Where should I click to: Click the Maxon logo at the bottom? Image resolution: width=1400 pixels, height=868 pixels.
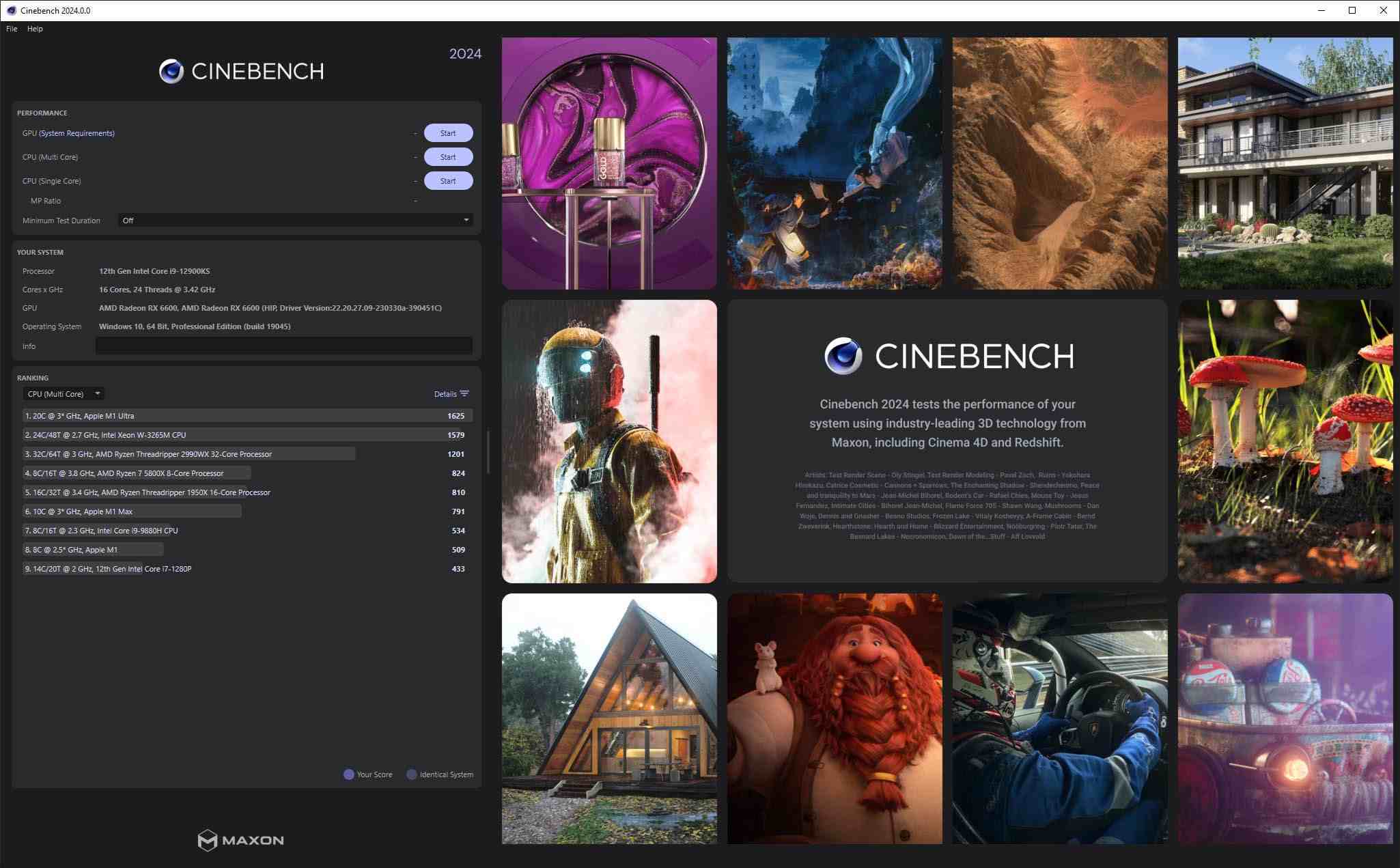tap(240, 840)
